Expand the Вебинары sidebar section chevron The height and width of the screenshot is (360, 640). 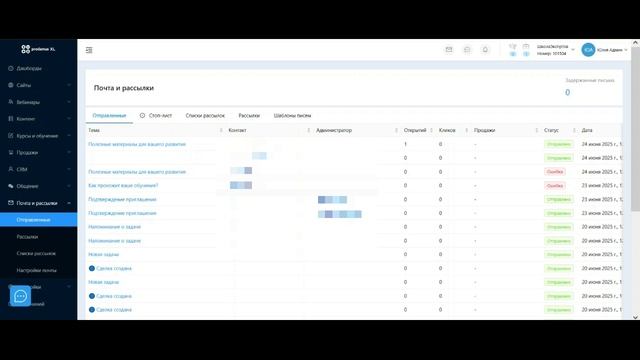tap(69, 102)
